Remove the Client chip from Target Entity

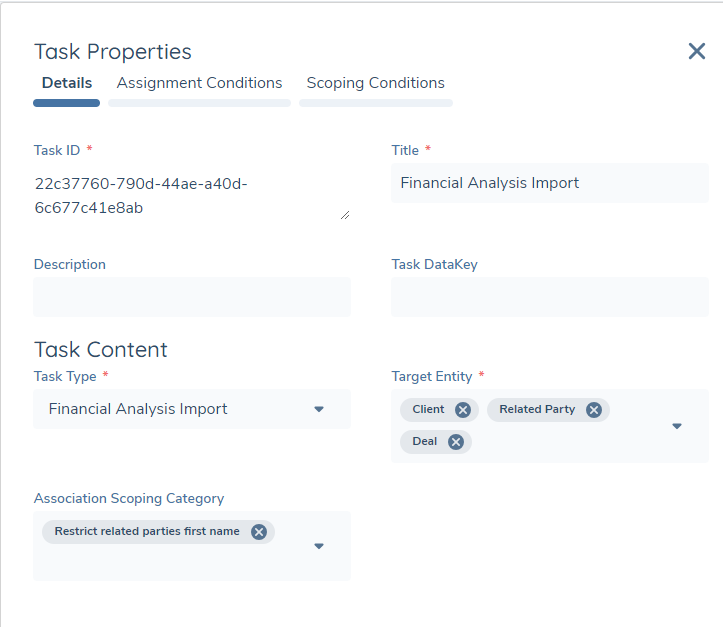coord(462,410)
